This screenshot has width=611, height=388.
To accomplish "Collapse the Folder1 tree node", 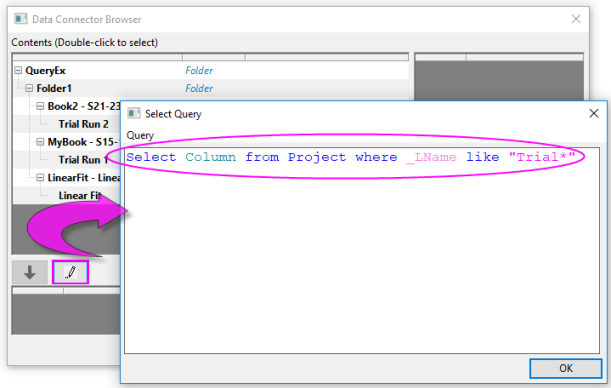I will 29,88.
